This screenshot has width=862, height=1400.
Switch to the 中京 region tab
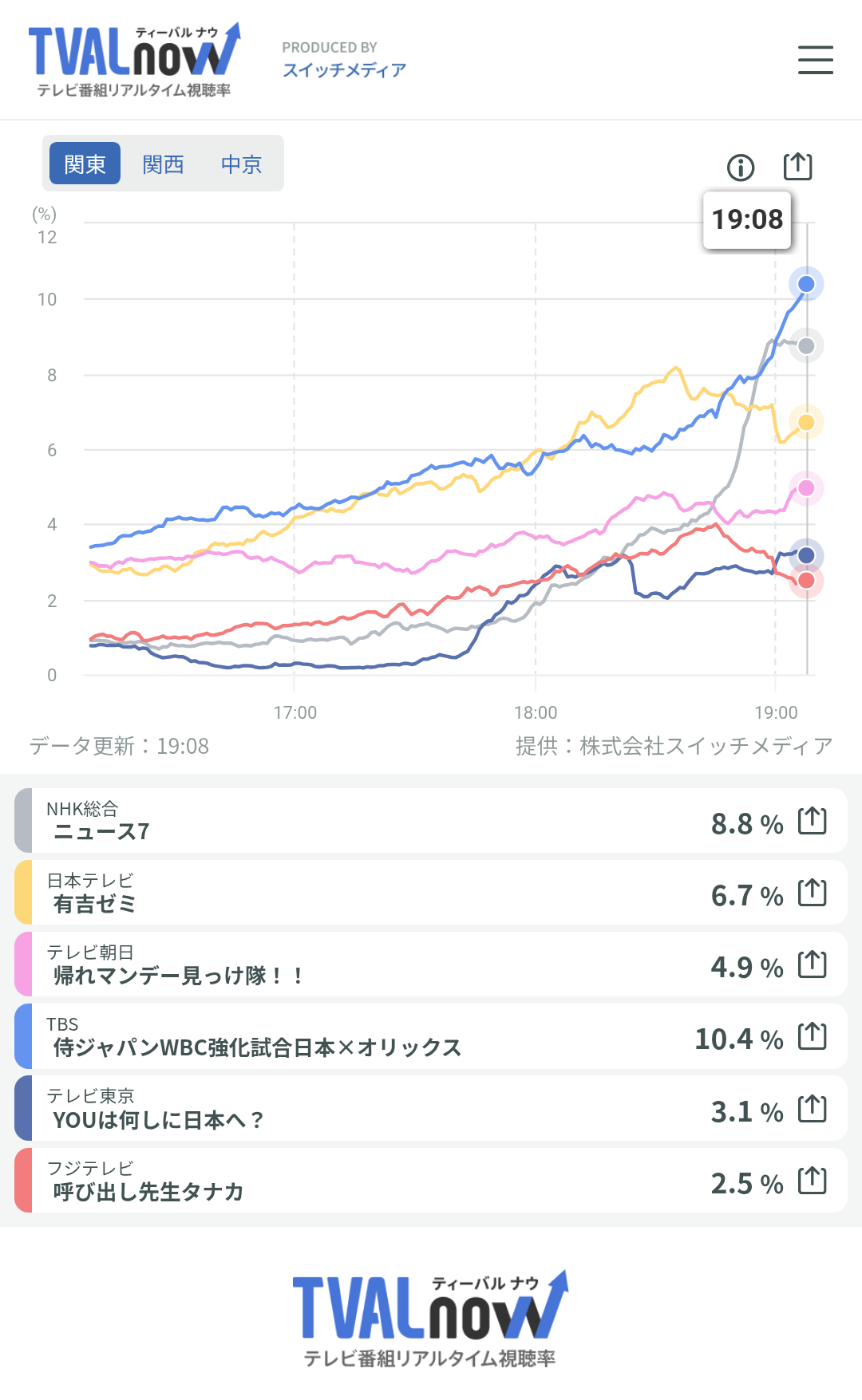241,164
